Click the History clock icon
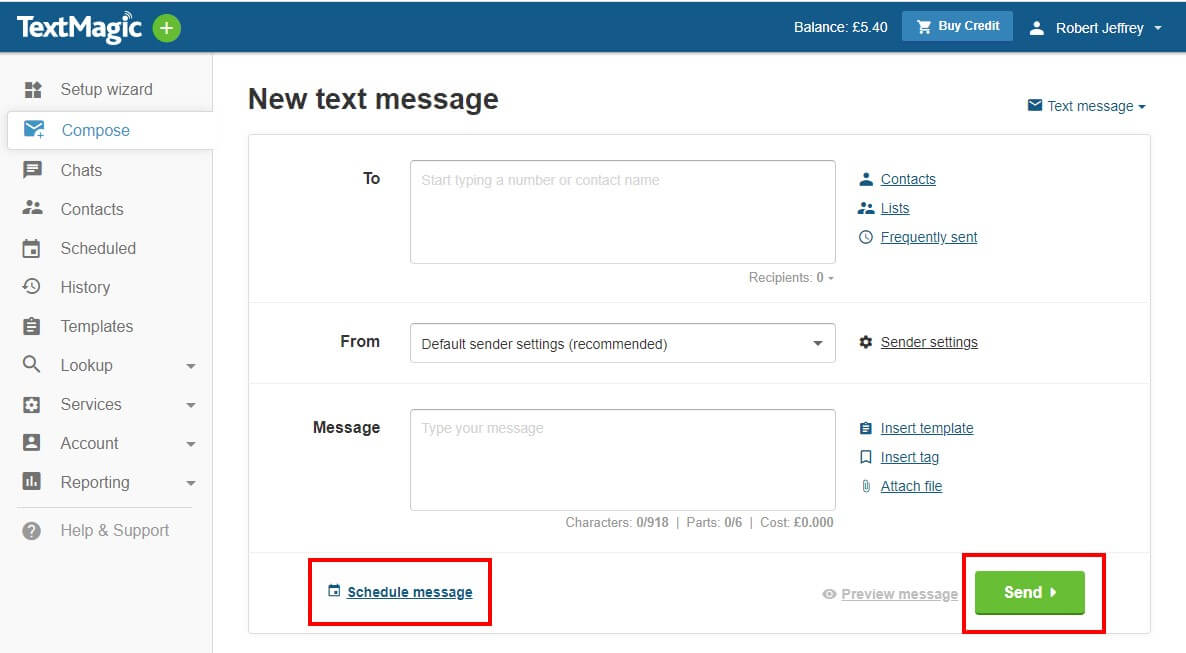Viewport: 1186px width, 653px height. coord(31,286)
